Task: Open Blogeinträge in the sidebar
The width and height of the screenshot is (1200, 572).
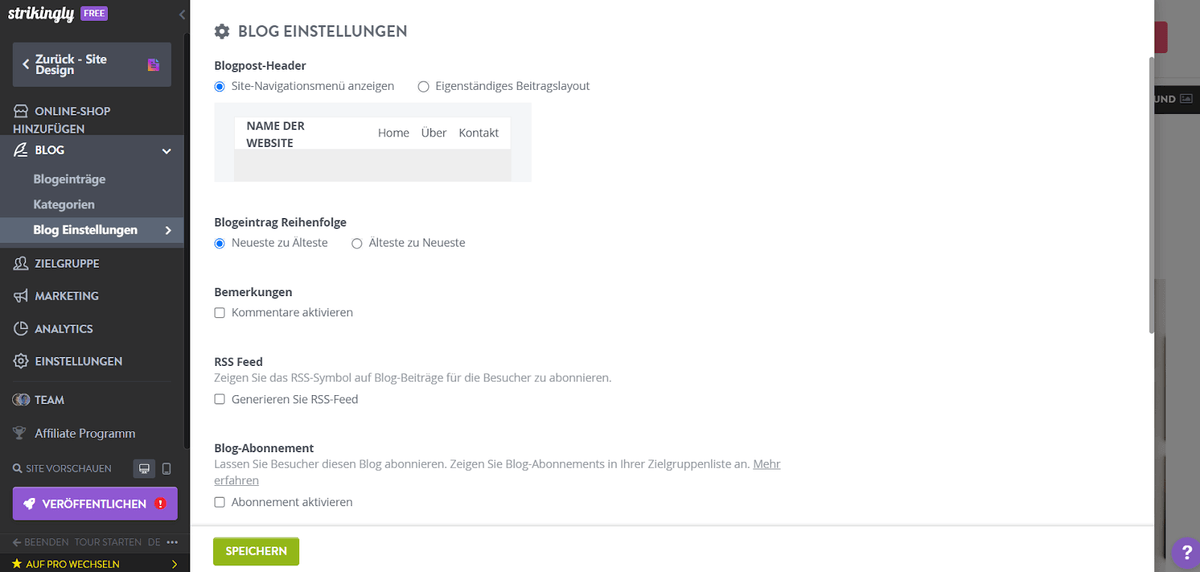Action: click(x=69, y=180)
